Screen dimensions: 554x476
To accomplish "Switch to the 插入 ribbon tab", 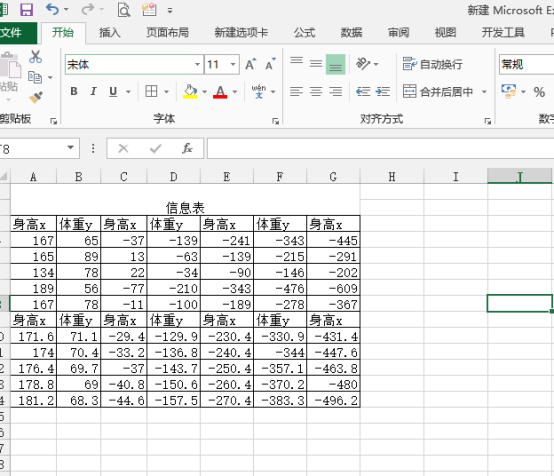I will point(110,33).
